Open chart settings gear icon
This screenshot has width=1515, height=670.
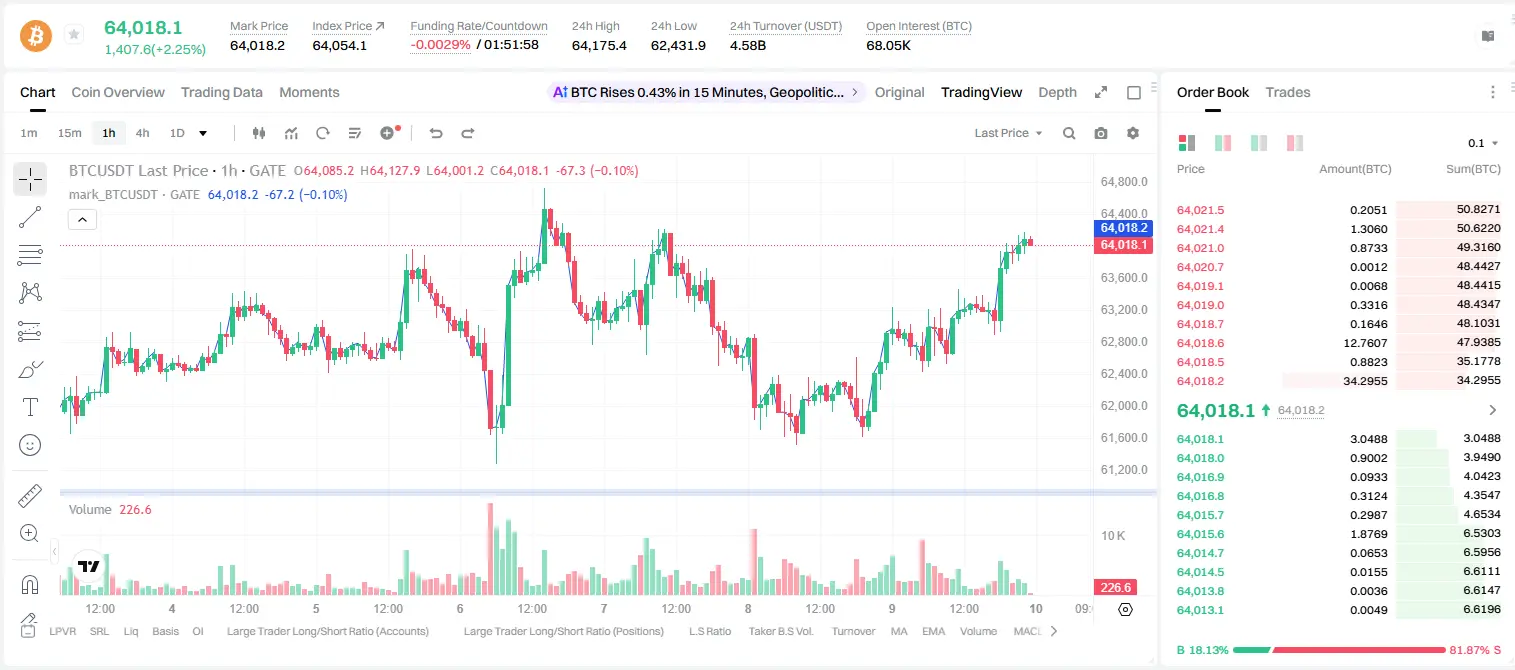(x=1133, y=133)
